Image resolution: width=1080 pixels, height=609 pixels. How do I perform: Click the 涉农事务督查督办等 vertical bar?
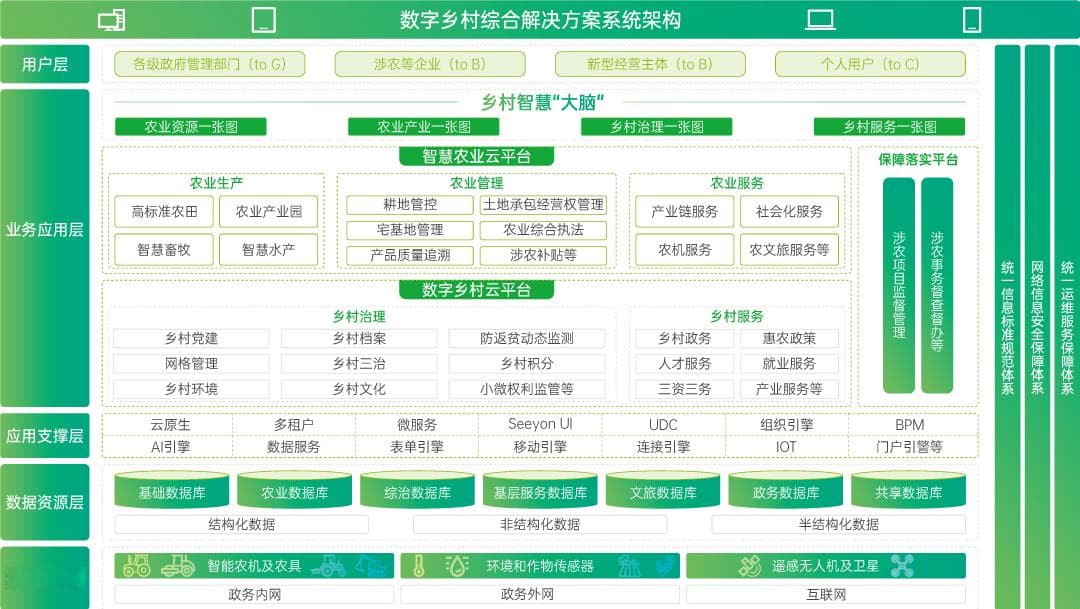click(x=937, y=285)
